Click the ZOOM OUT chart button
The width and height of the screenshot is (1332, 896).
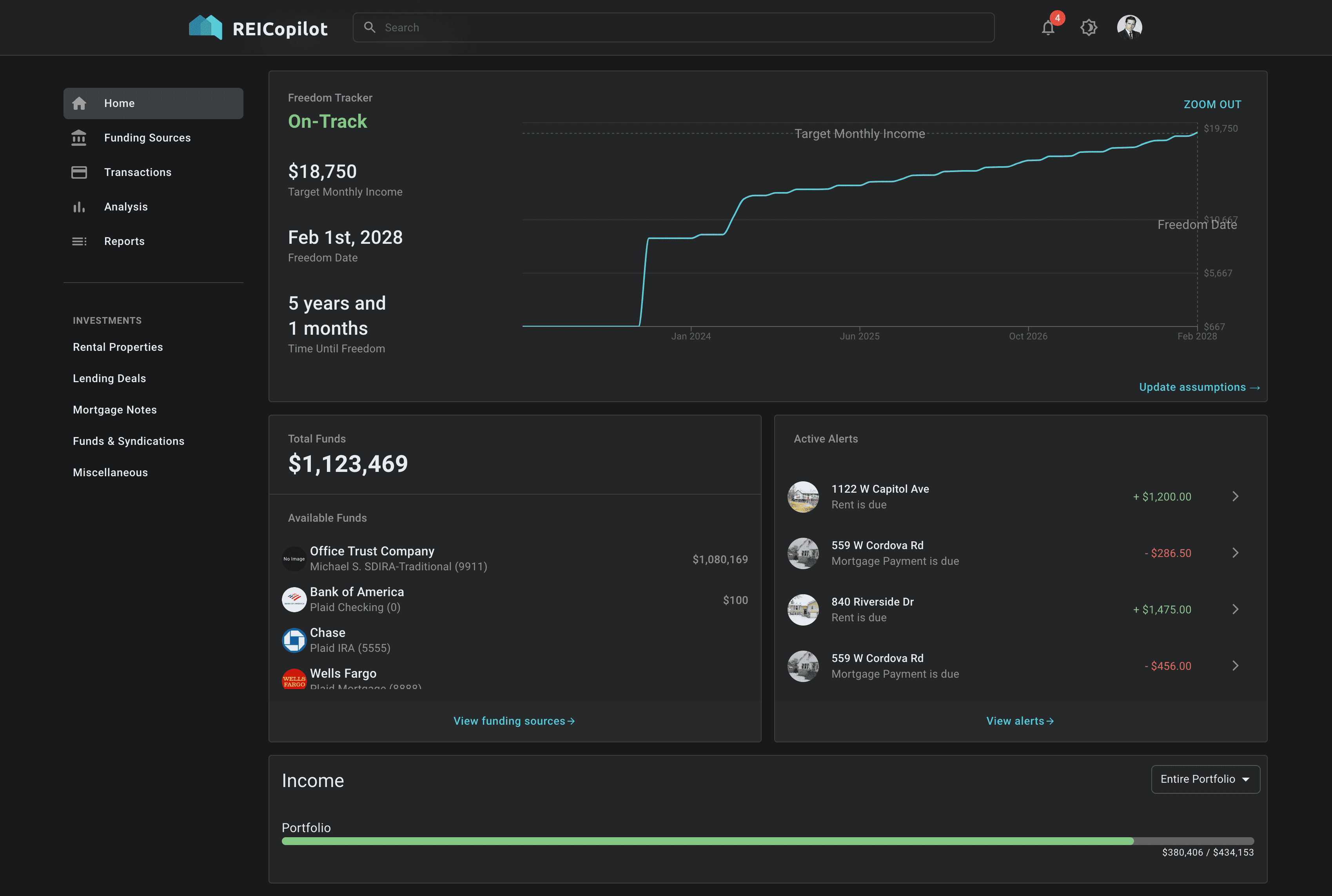pos(1212,105)
